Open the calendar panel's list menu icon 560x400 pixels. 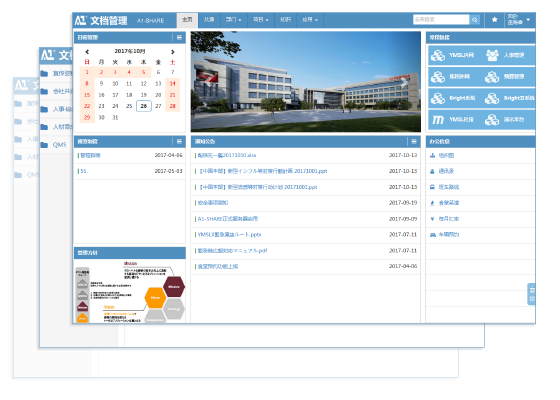click(x=179, y=37)
